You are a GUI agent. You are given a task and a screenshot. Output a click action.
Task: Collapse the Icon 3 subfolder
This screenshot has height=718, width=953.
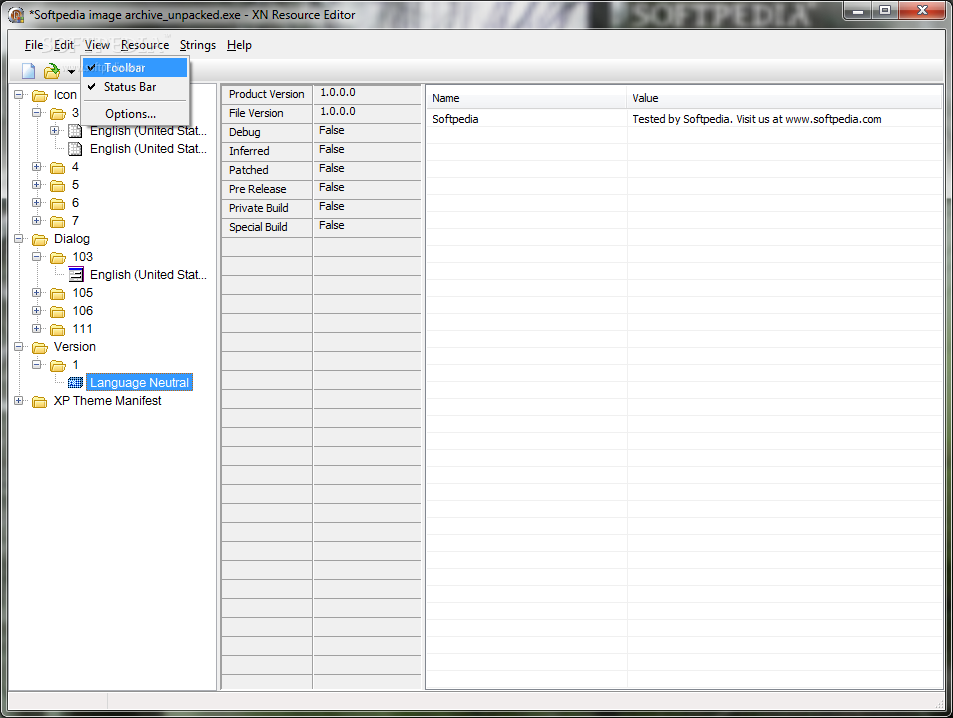[x=36, y=113]
